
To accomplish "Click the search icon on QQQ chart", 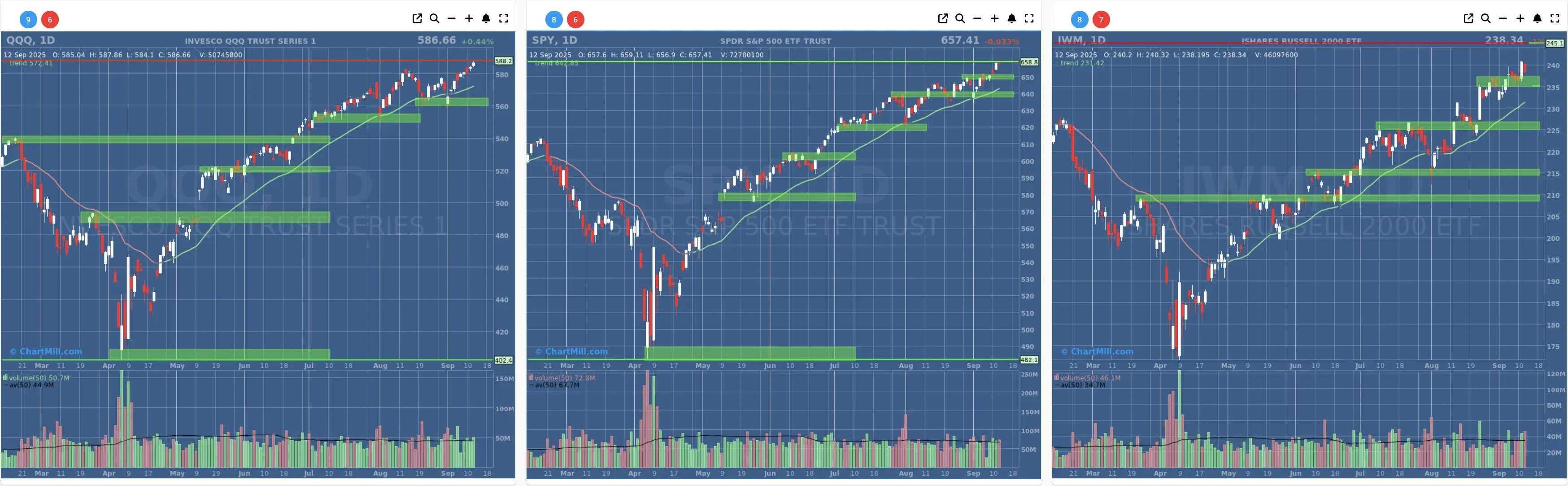I will coord(435,19).
